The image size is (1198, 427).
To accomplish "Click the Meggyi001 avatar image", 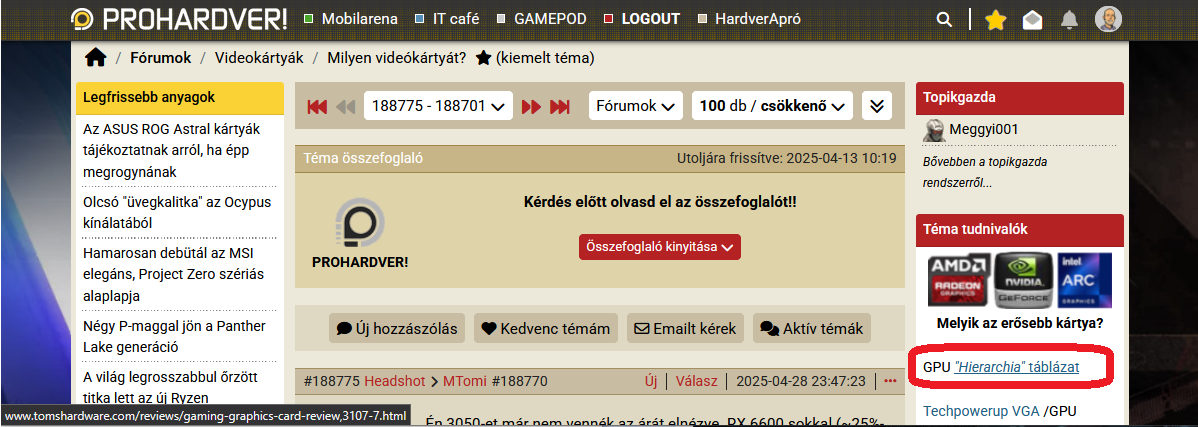I will tap(934, 130).
